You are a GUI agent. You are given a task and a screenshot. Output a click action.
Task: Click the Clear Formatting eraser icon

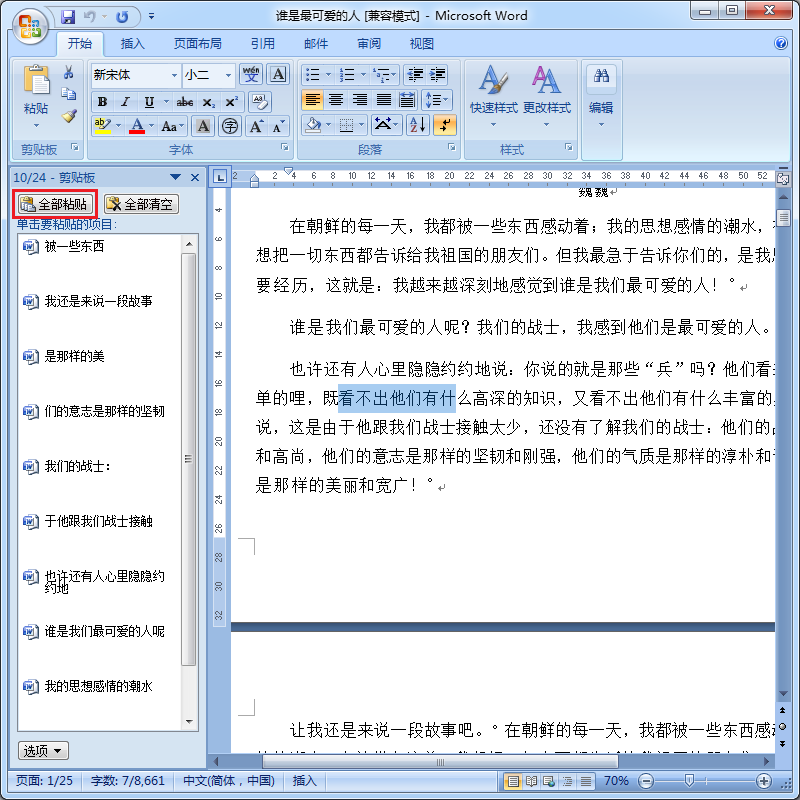click(259, 102)
